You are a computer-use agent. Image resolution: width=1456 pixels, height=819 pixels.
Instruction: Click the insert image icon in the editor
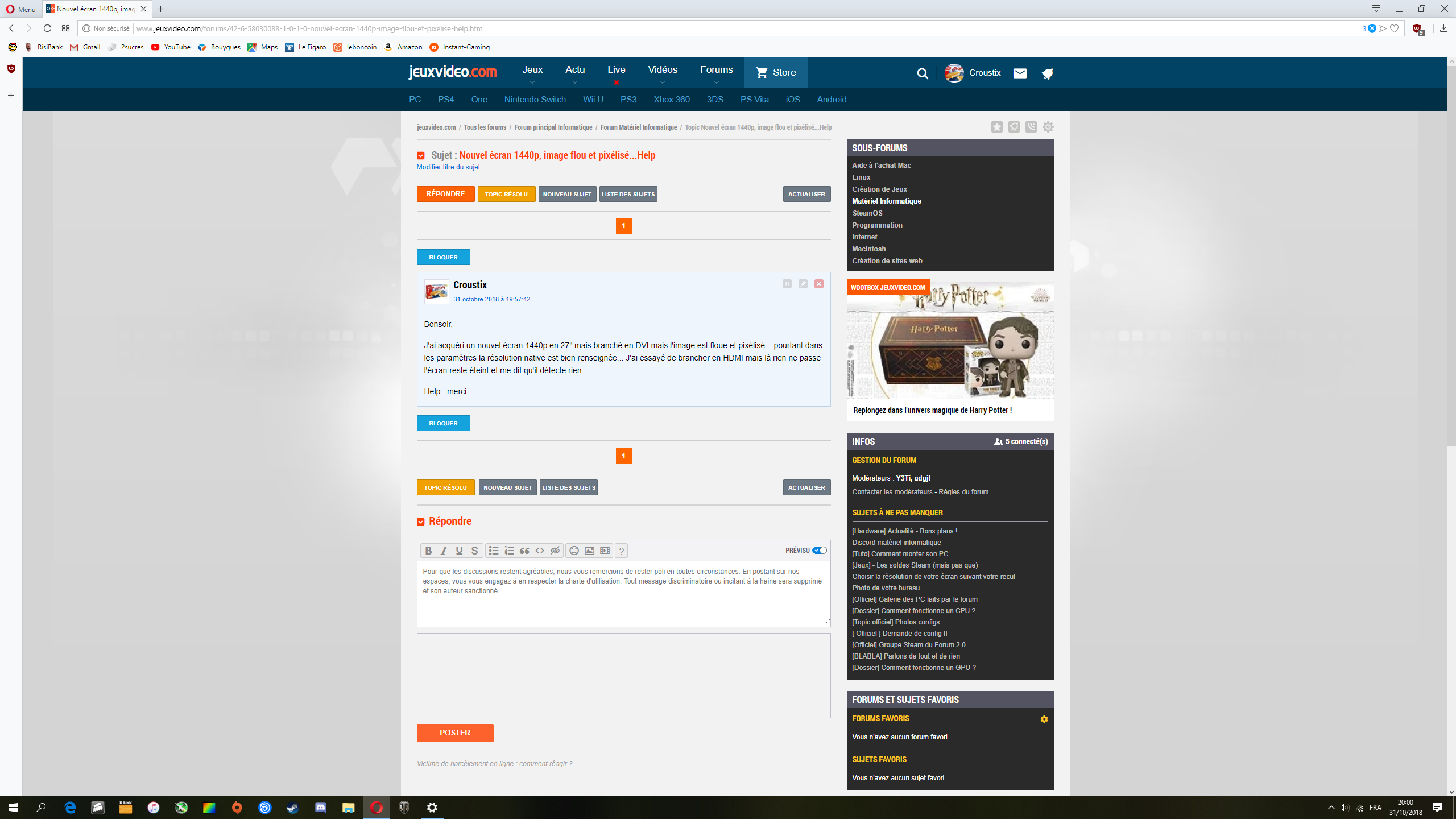click(x=589, y=551)
